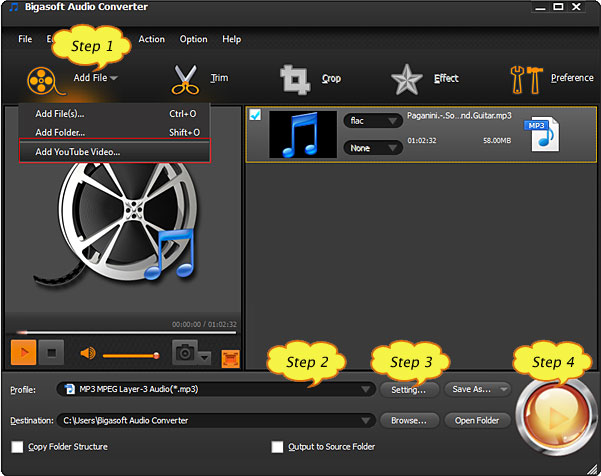
Task: Click the playback progress seek bar
Action: 126,333
